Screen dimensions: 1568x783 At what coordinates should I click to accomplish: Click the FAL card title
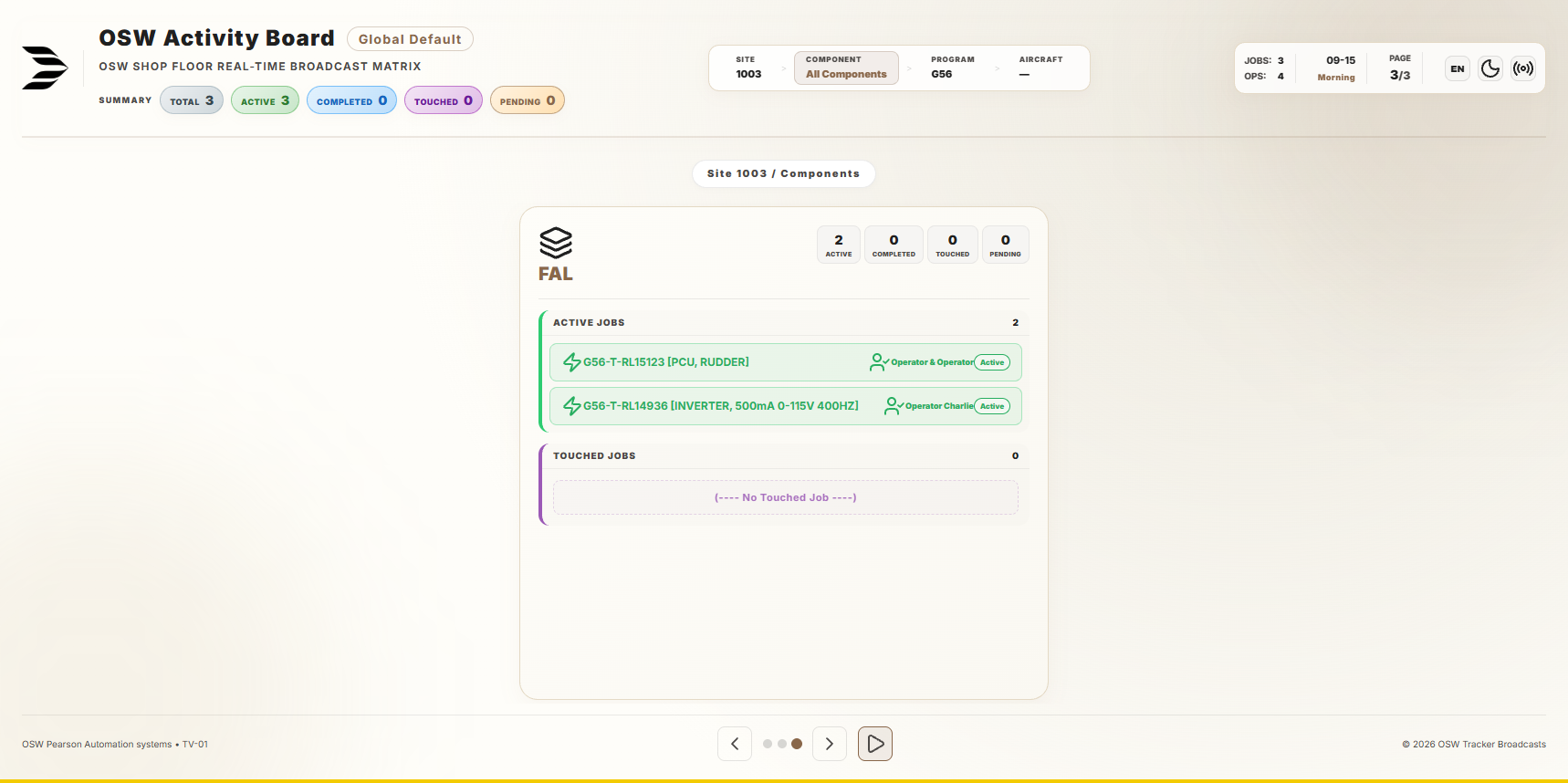[x=556, y=274]
